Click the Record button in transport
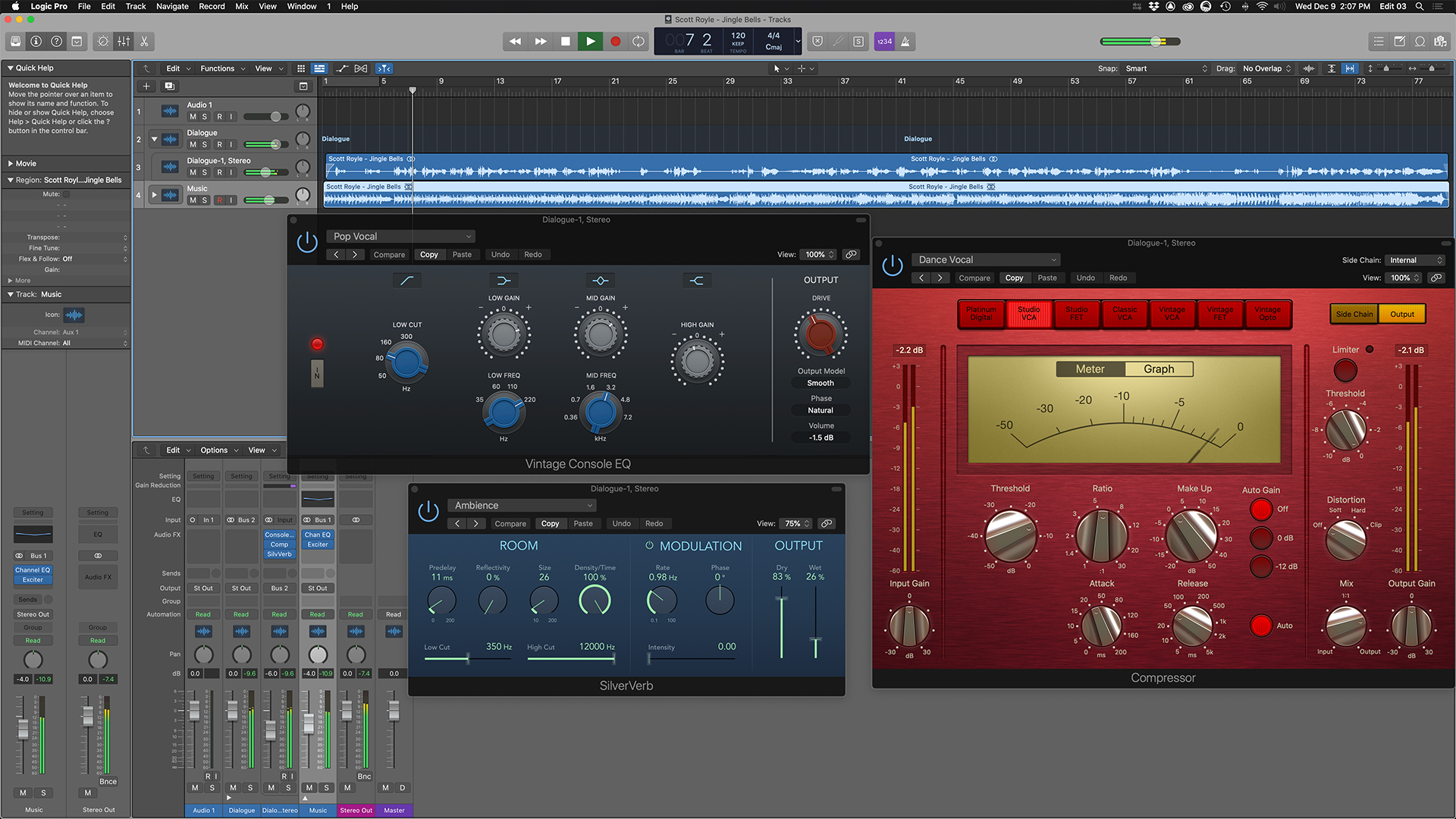This screenshot has height=819, width=1456. 616,42
